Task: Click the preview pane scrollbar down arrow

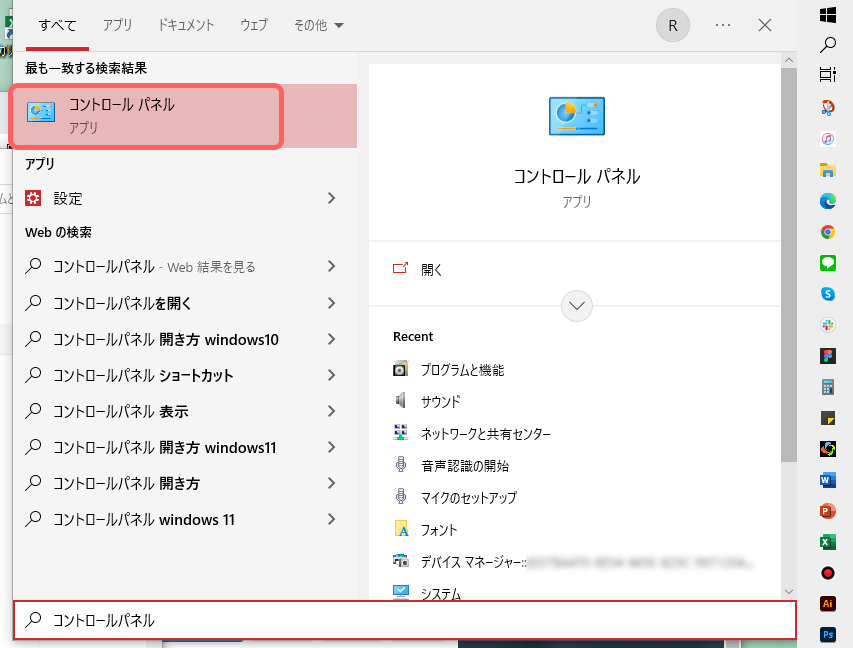Action: [x=789, y=592]
